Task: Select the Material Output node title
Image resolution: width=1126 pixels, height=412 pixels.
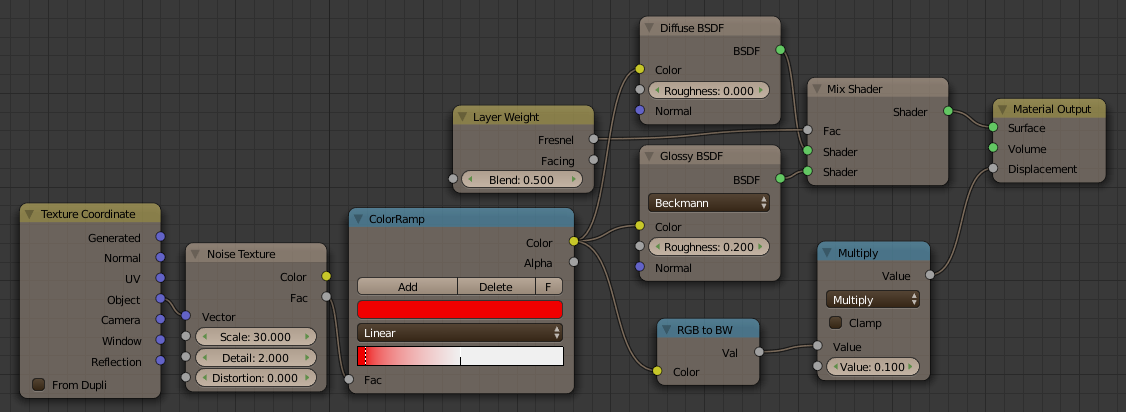Action: coord(1052,109)
